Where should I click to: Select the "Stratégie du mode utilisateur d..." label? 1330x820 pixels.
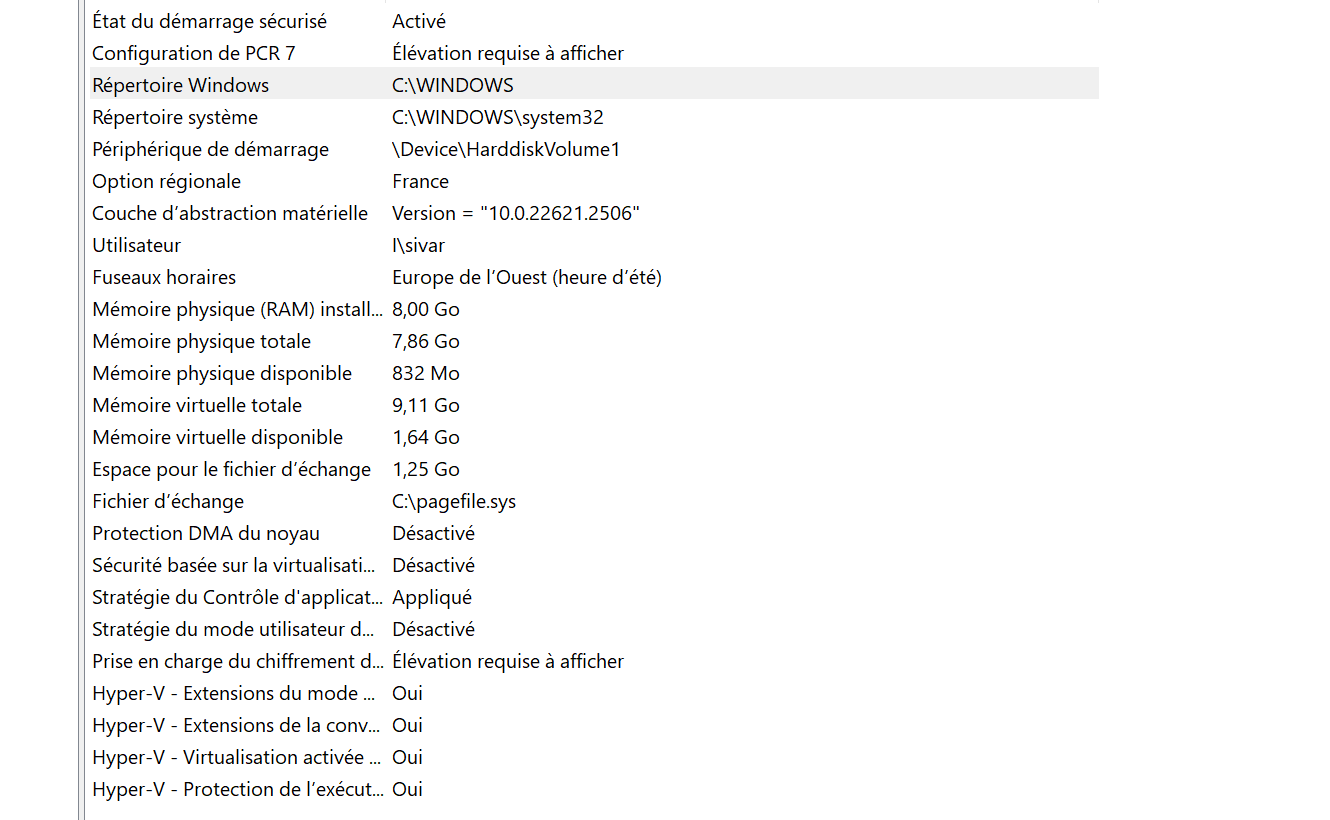[233, 629]
